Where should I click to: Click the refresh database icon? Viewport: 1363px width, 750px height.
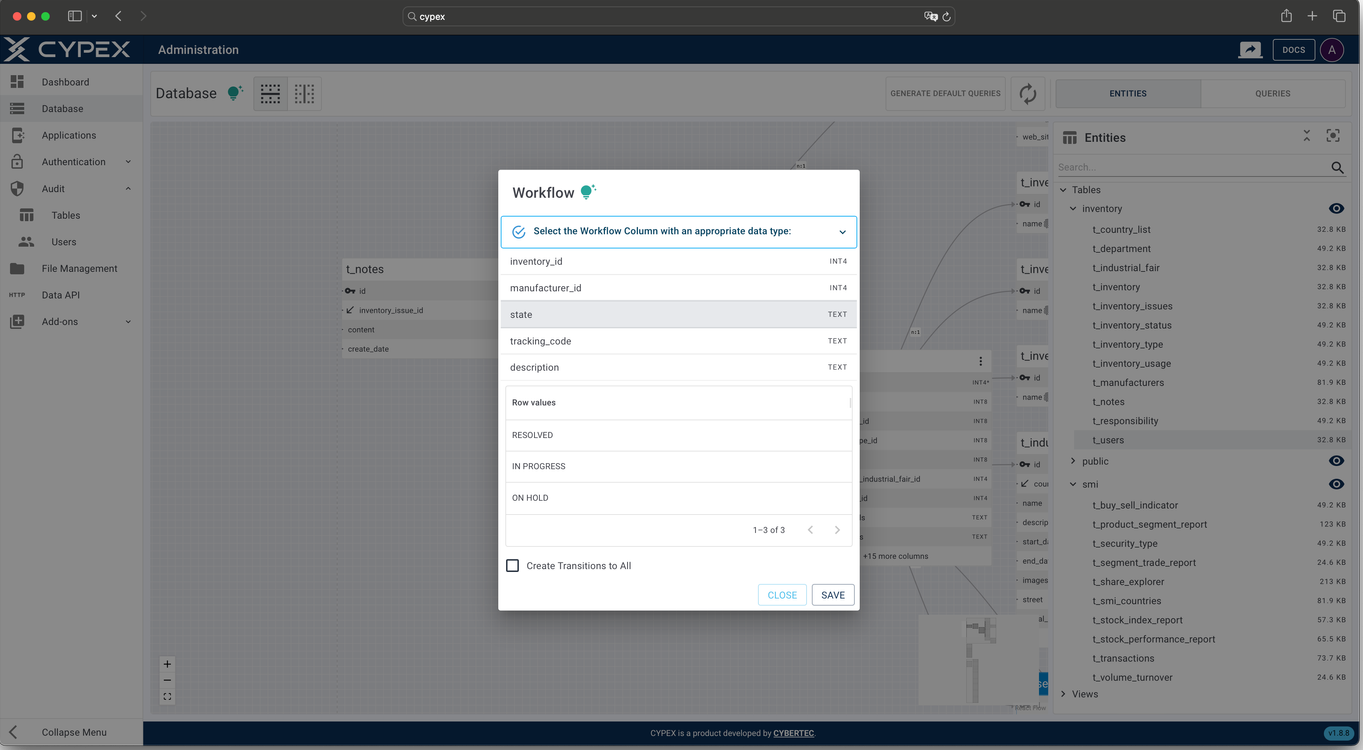tap(1027, 94)
